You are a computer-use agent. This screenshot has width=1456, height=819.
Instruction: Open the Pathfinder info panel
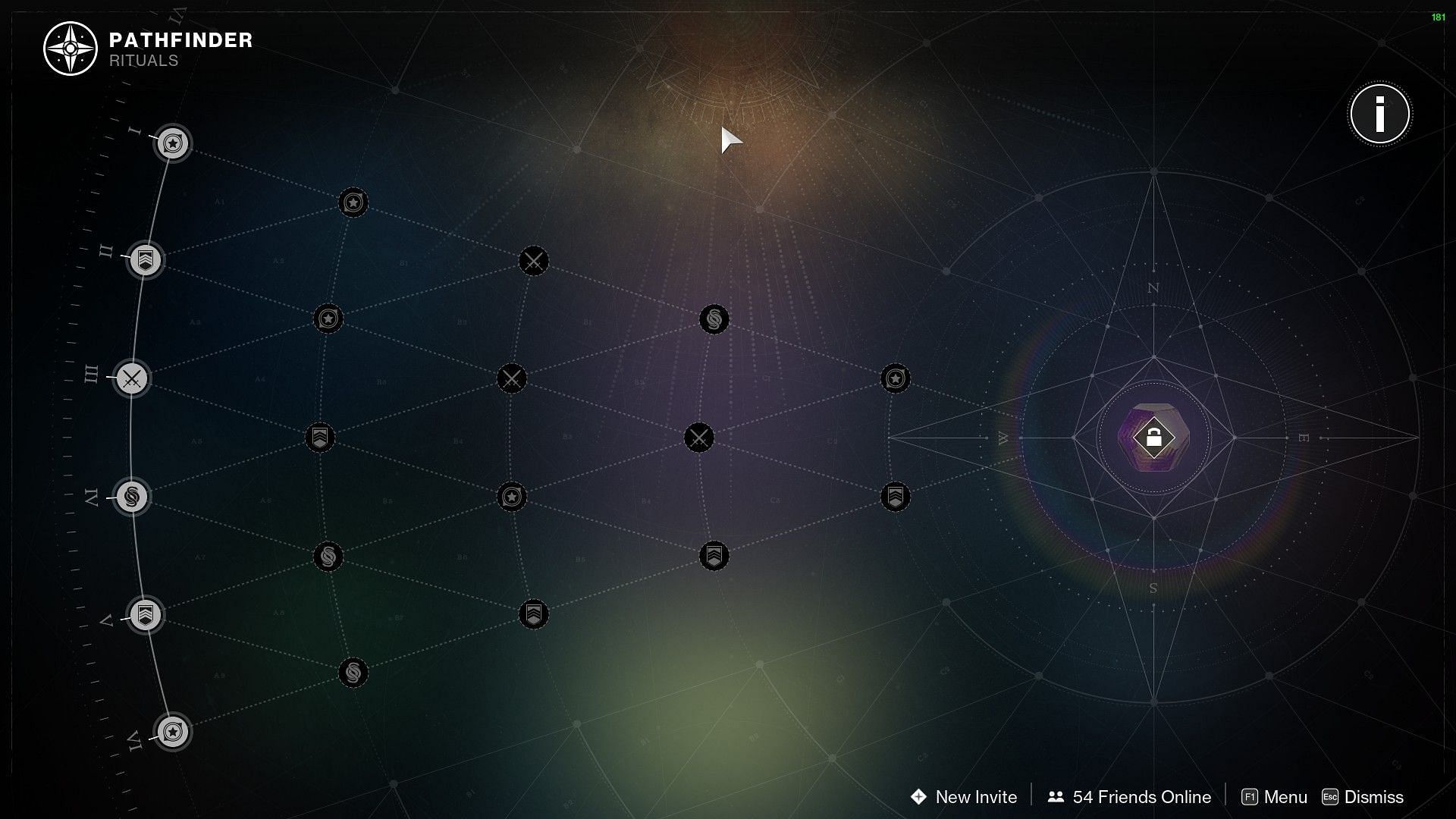click(x=1380, y=113)
